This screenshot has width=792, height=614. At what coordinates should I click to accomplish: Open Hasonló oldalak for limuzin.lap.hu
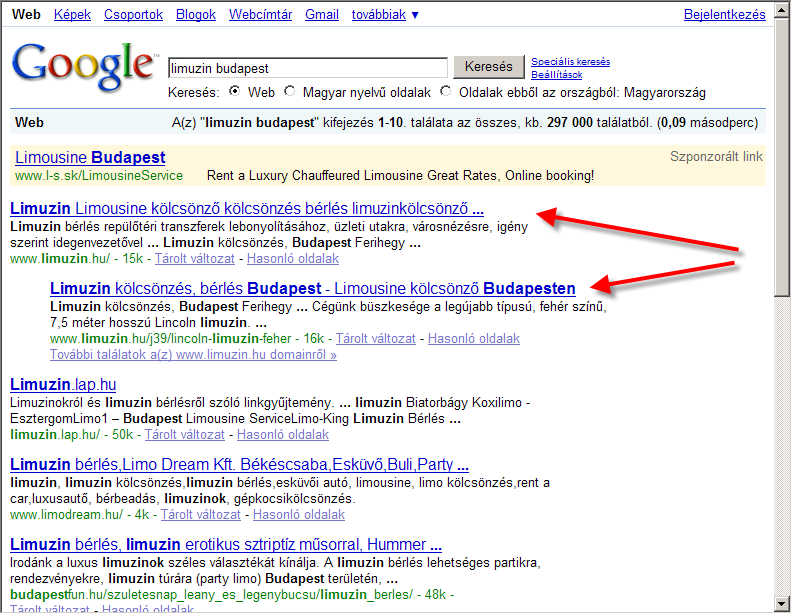(283, 434)
